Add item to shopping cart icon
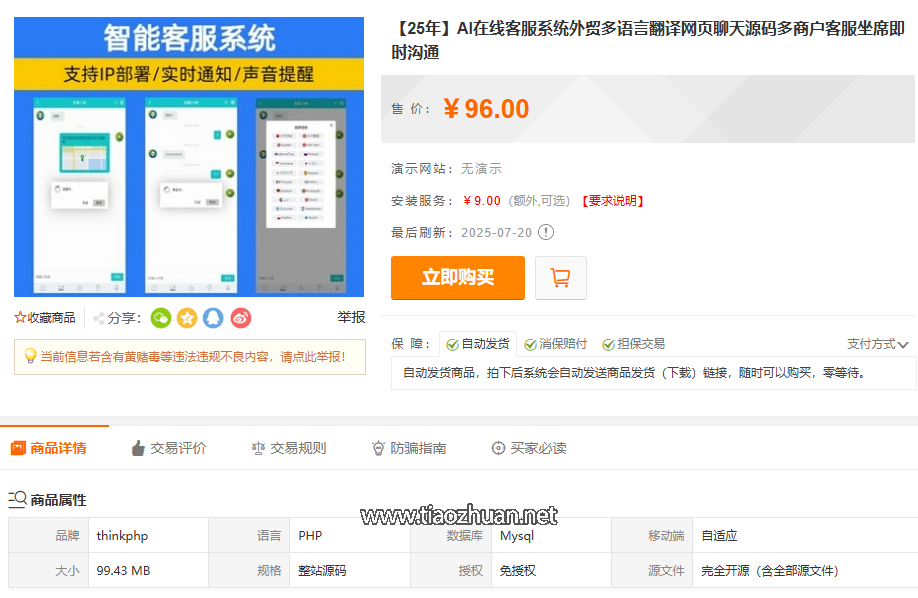Image resolution: width=918 pixels, height=598 pixels. (x=560, y=278)
